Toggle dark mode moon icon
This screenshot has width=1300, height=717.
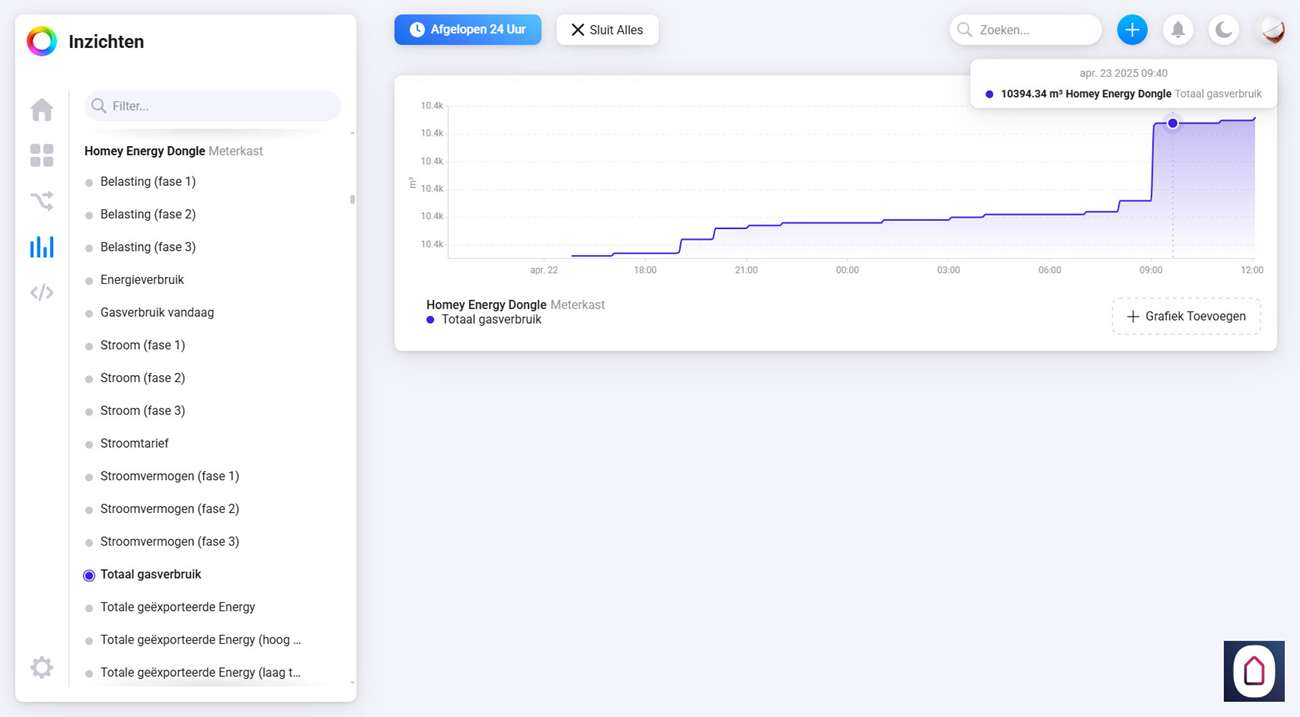[x=1224, y=30]
